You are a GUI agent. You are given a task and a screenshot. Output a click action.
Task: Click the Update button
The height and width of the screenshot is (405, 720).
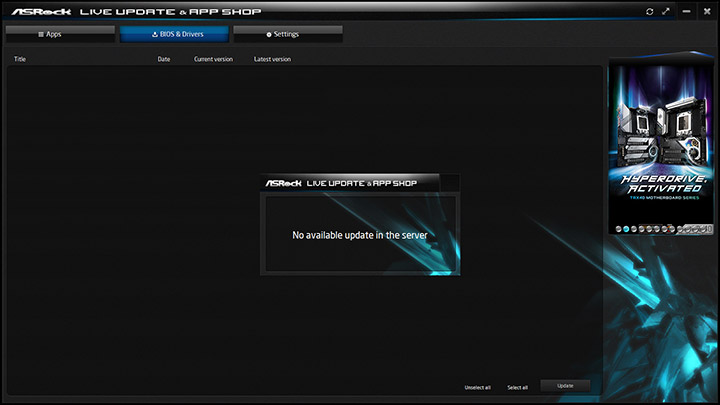[565, 386]
